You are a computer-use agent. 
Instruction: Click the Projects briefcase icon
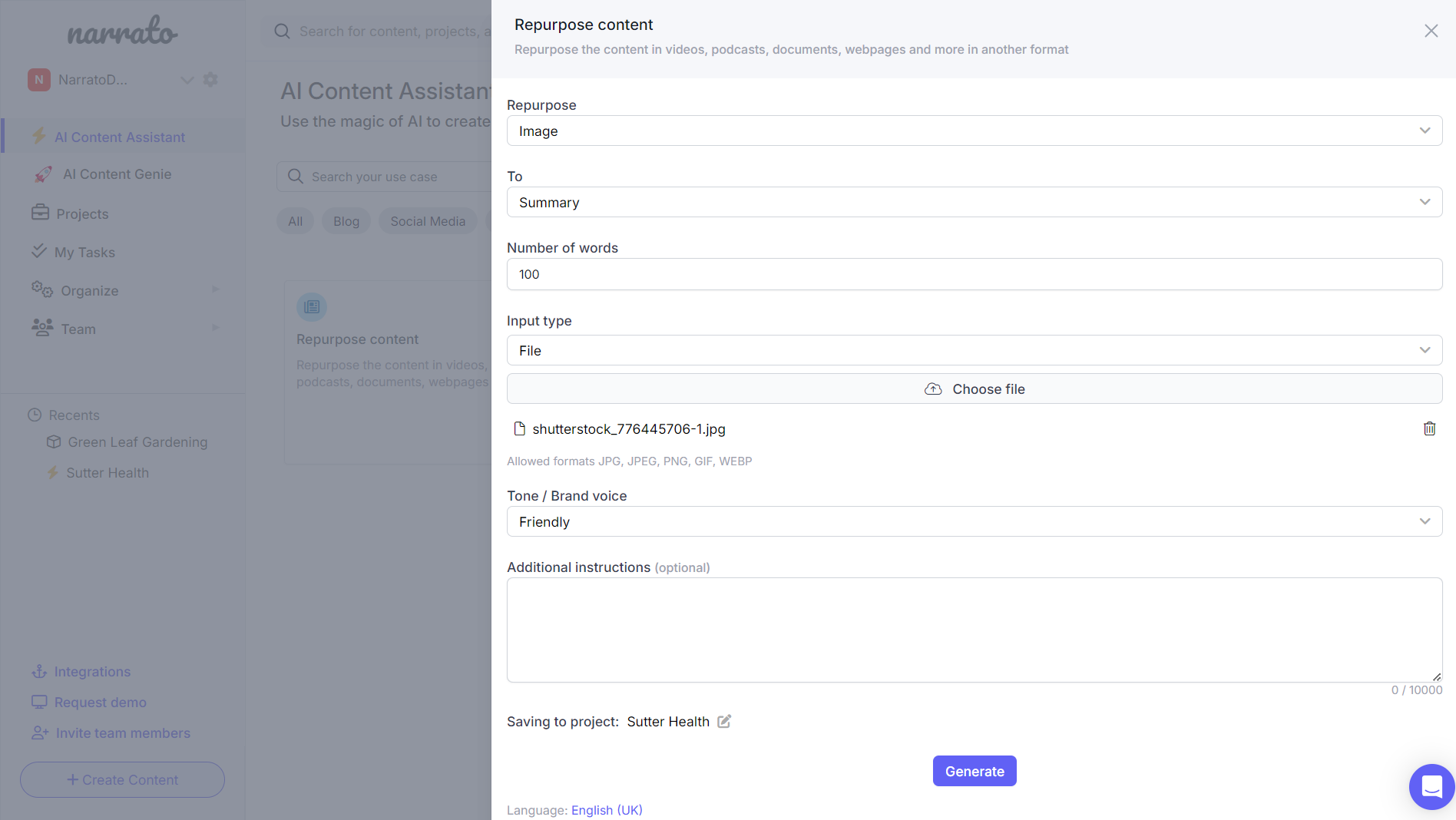40,213
